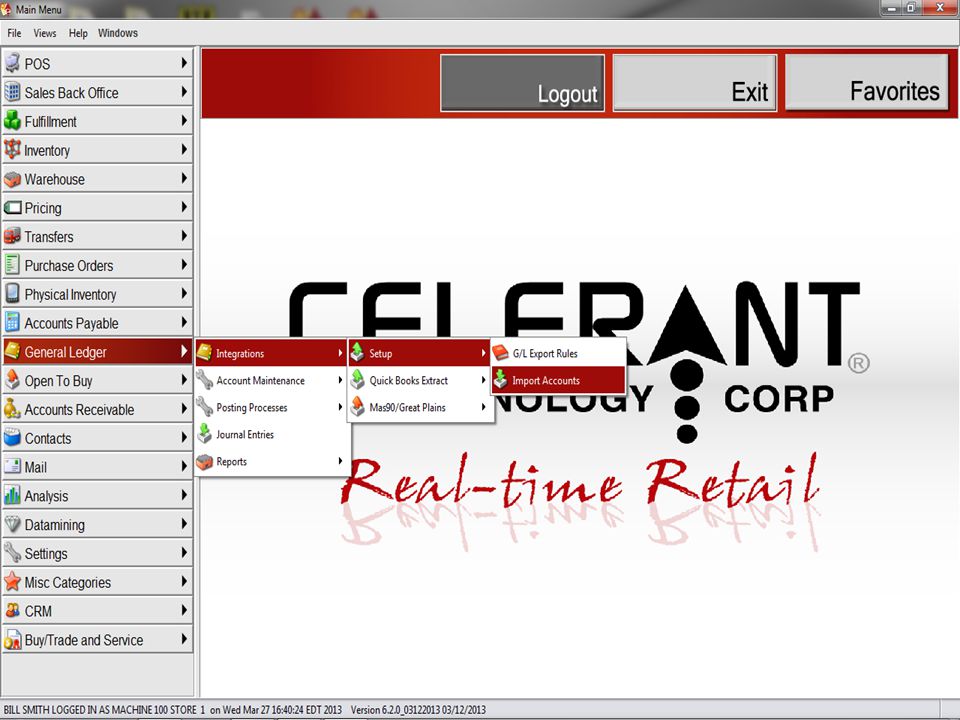
Task: Click the Misc Categories star icon
Action: 12,582
